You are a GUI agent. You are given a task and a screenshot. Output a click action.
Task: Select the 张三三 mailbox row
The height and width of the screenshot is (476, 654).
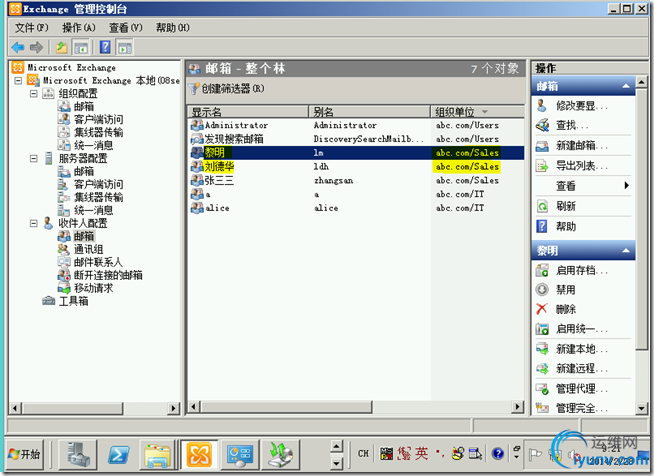pyautogui.click(x=357, y=180)
